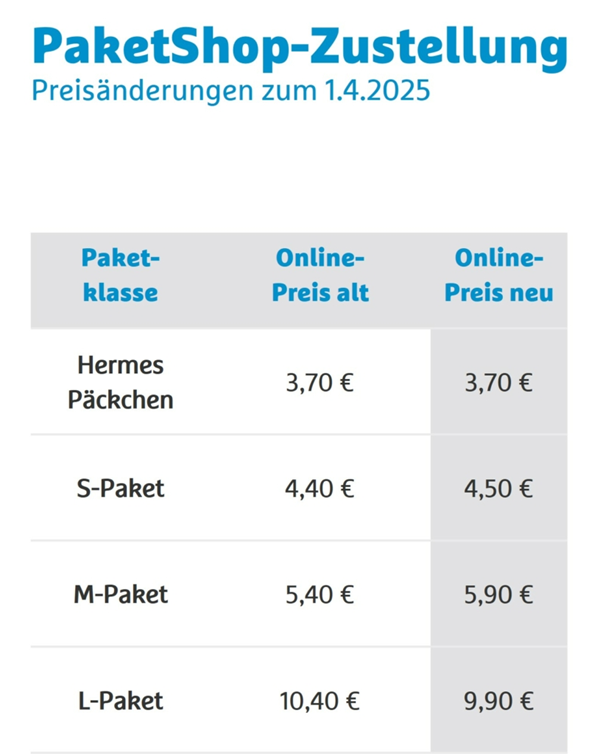Screen dimensions: 600x754
Task: Select the new Hermes Päckchen price 3,70 €
Action: 499,383
